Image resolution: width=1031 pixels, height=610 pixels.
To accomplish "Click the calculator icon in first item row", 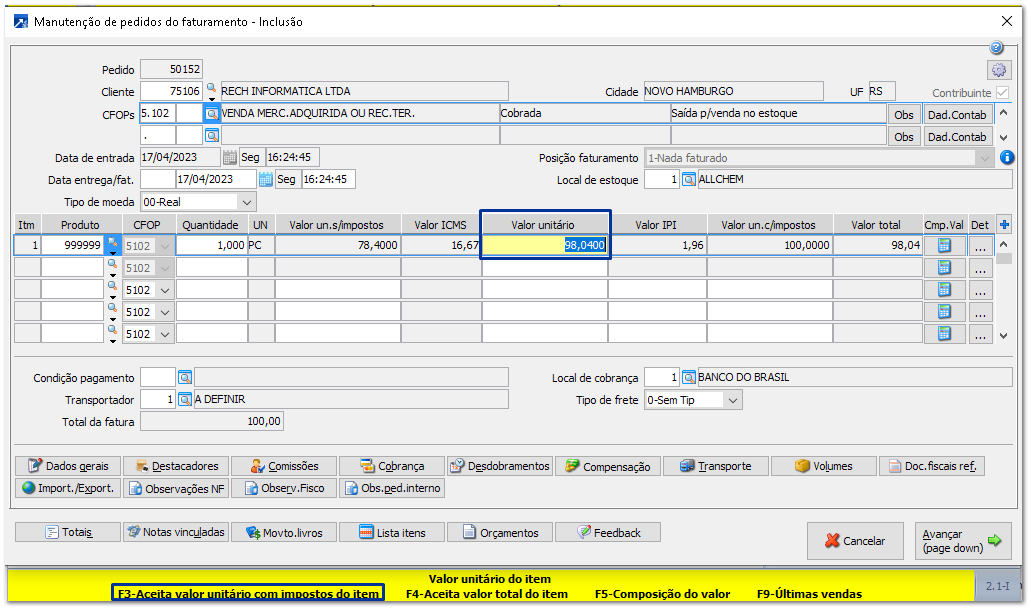I will pos(944,246).
